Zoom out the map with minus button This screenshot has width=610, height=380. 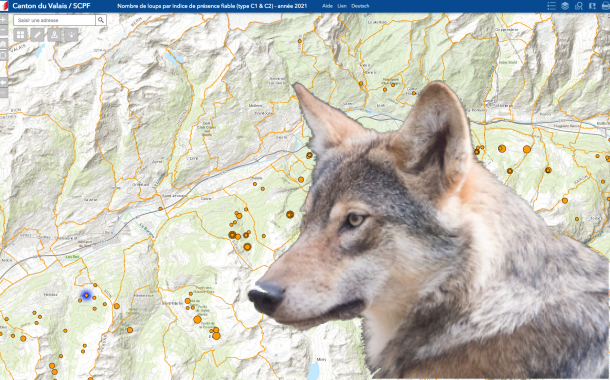coord(3,30)
